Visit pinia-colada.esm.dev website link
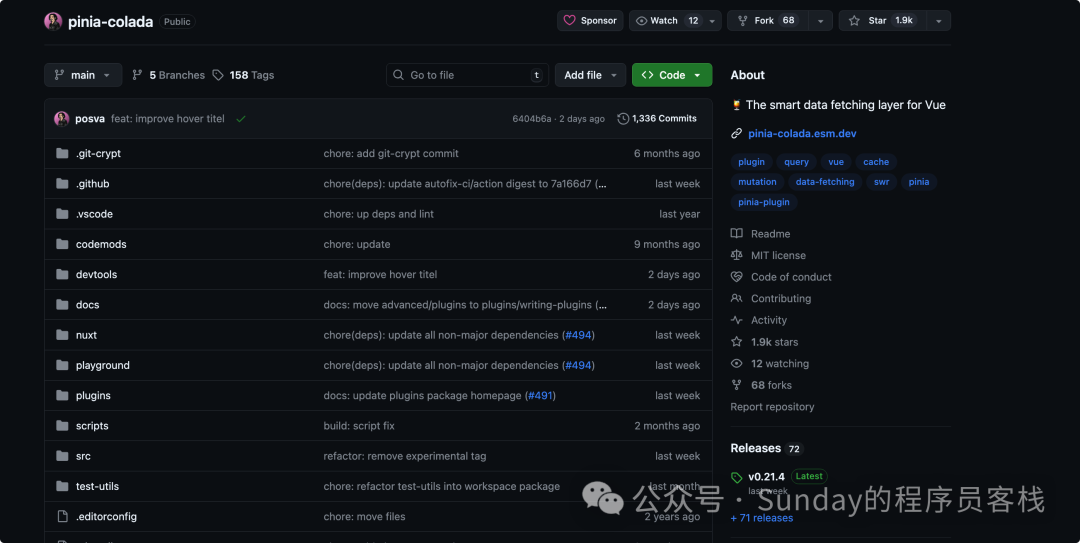The image size is (1080, 543). pos(802,134)
